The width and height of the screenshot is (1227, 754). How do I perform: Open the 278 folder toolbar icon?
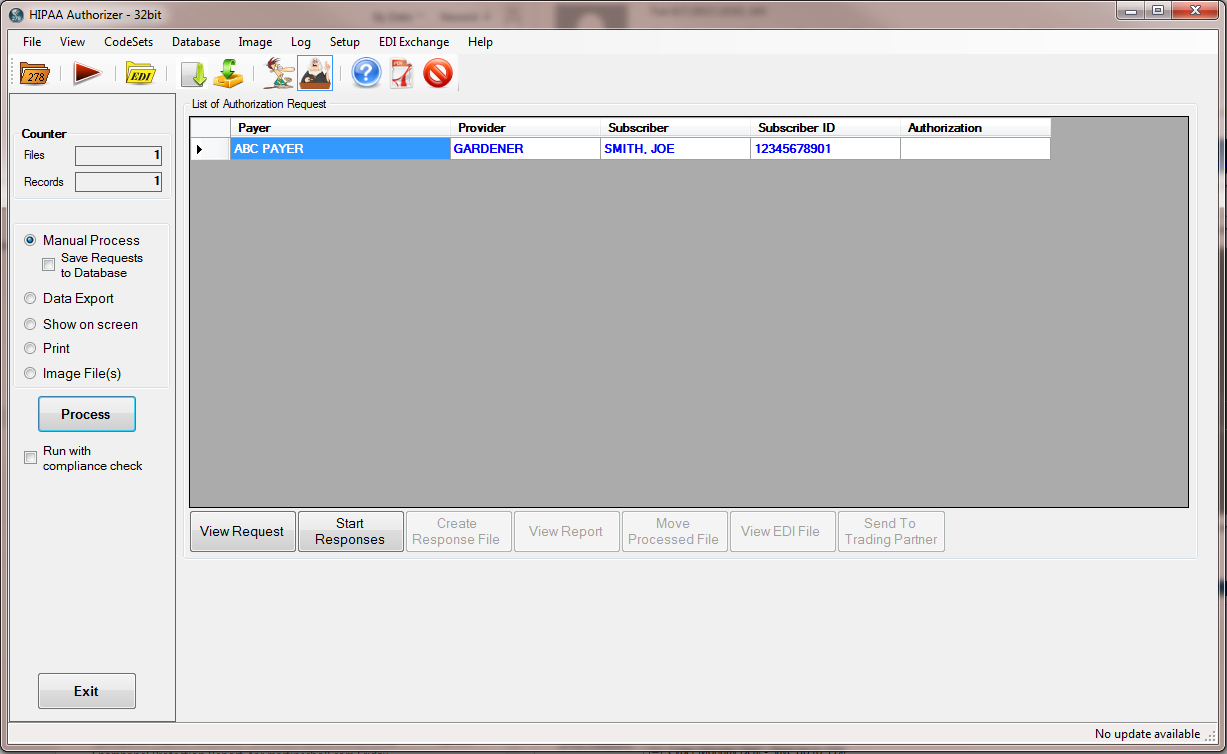35,74
